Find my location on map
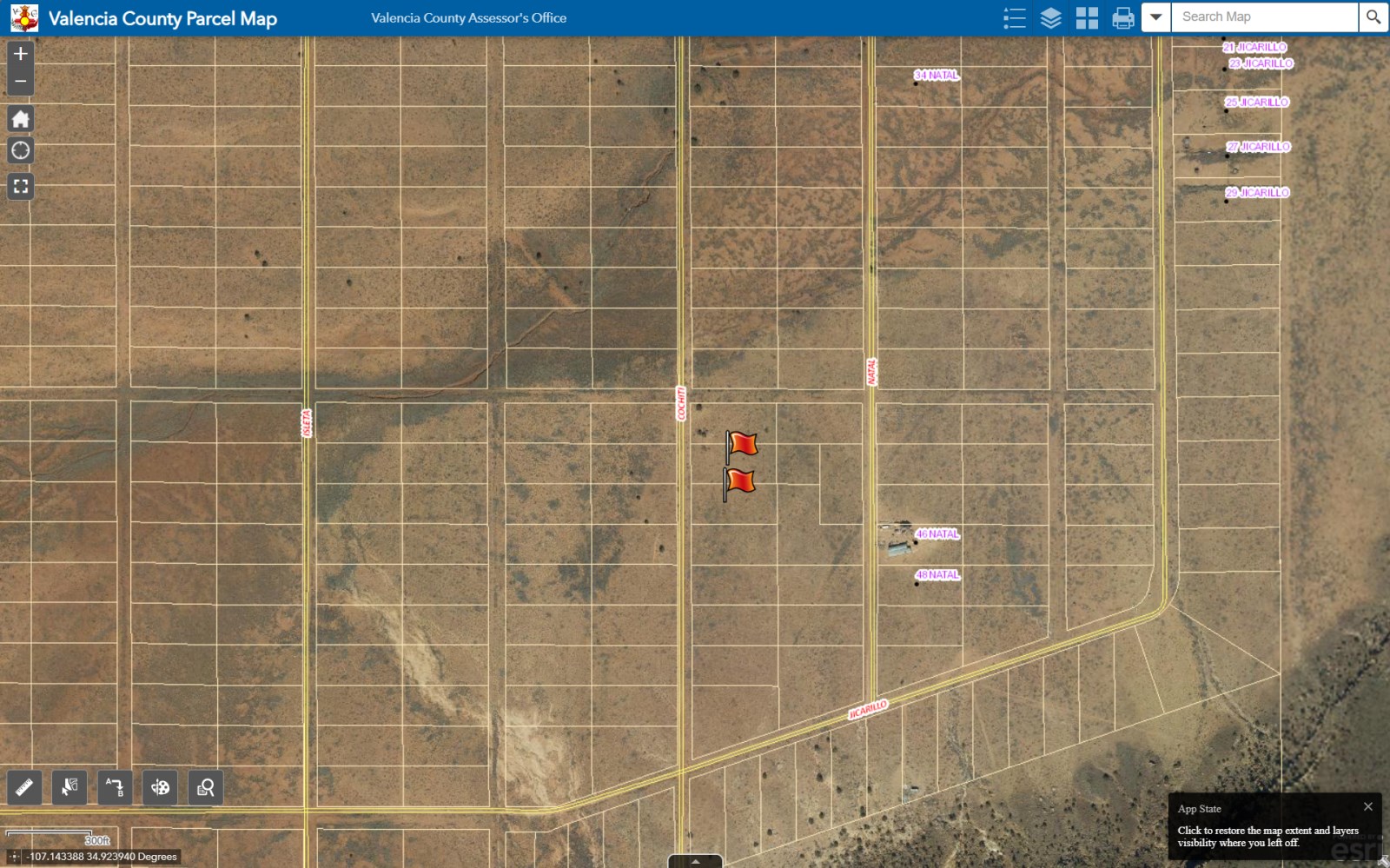Screen dimensions: 1390x868 [21, 151]
